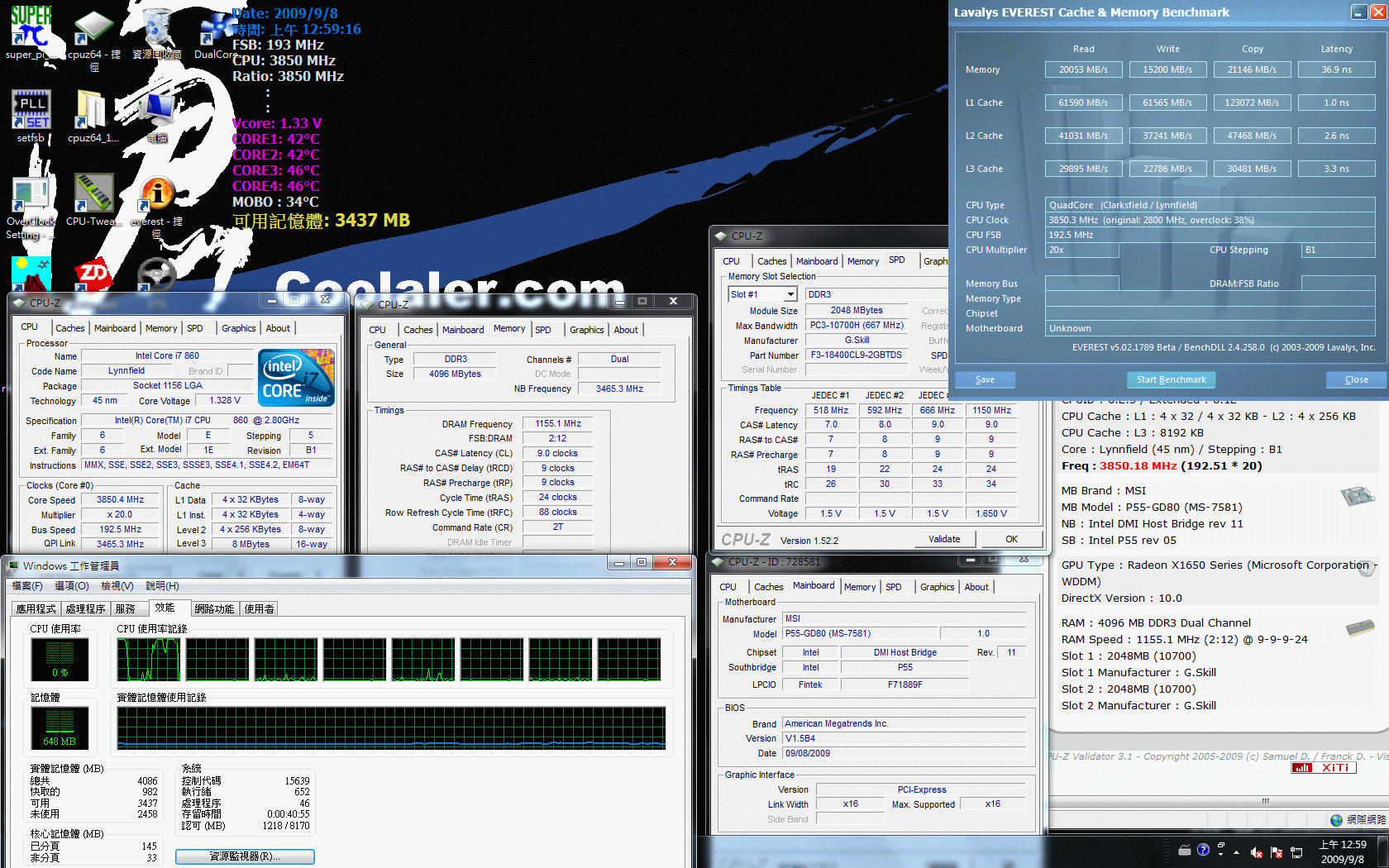Select the Part Number field F3-18400CL9-2GBTDS

point(857,355)
